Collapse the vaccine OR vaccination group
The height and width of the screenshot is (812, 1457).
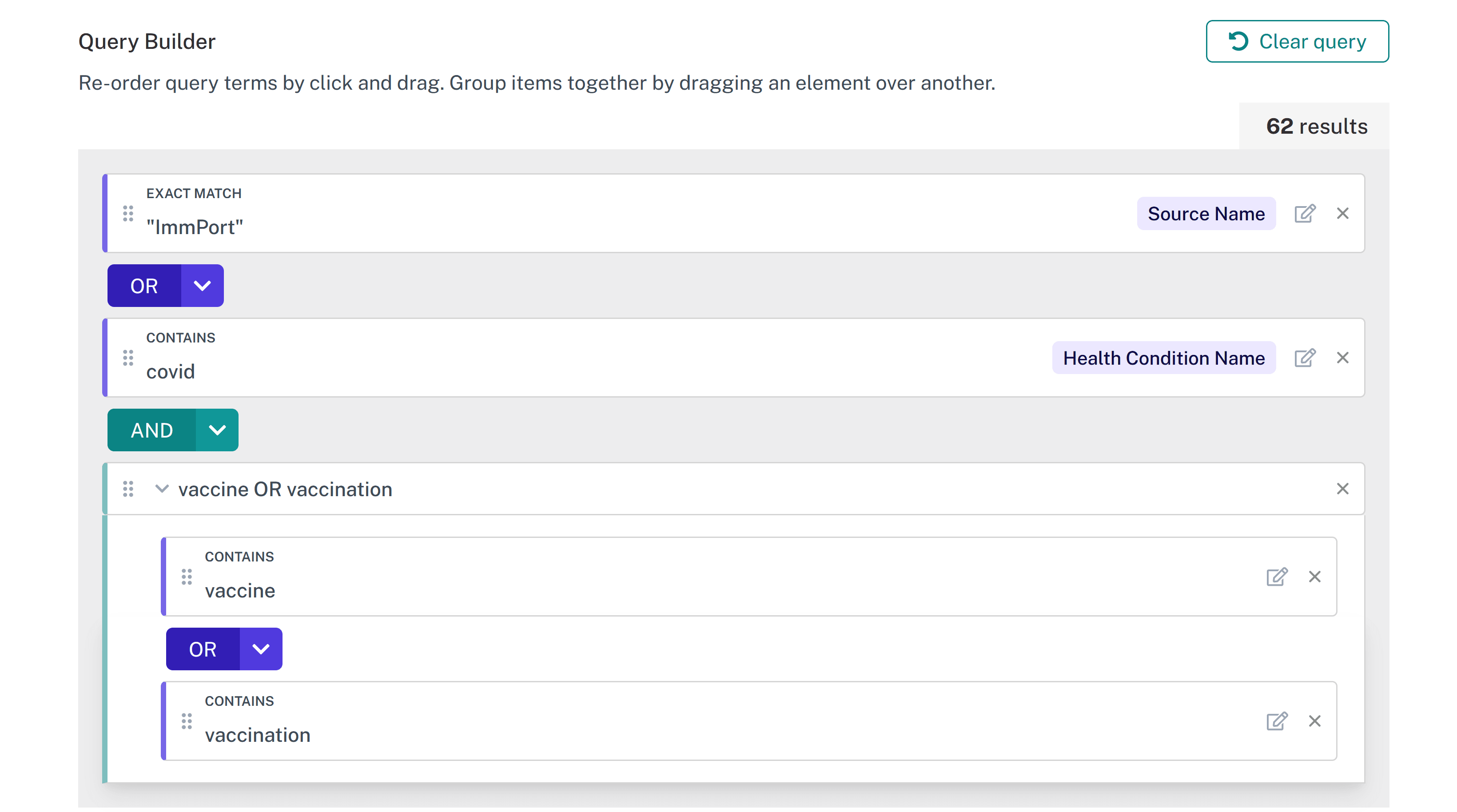pyautogui.click(x=162, y=489)
